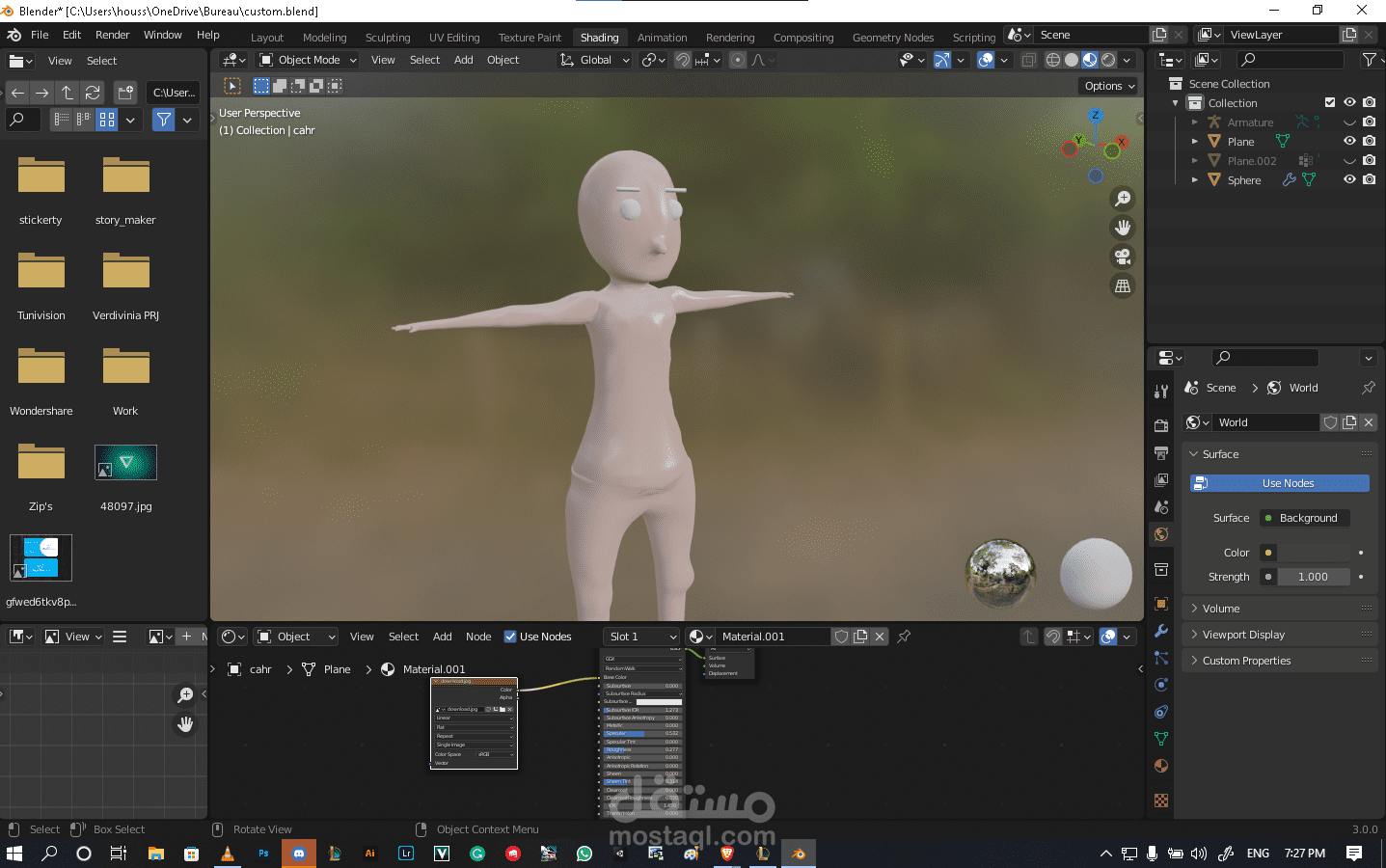Open the Render properties tab
The width and height of the screenshot is (1386, 868).
[x=1161, y=425]
